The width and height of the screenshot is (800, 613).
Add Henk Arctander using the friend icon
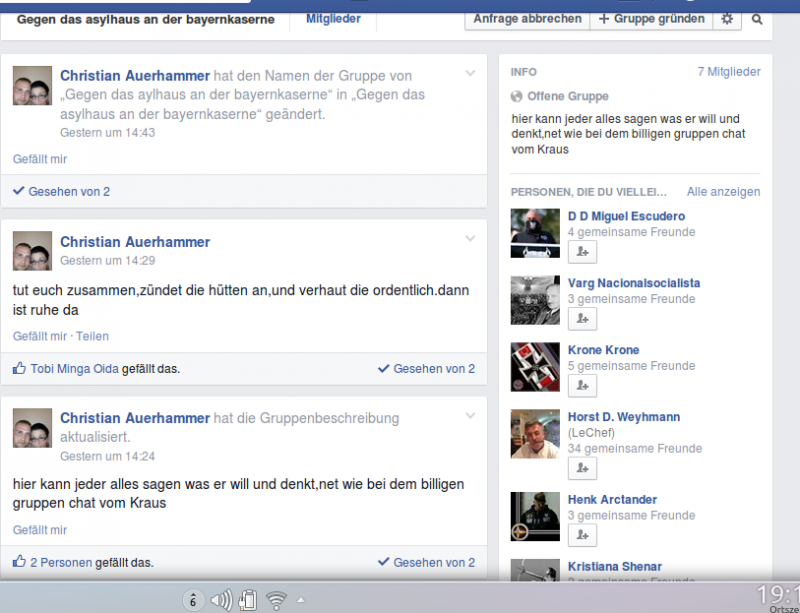[x=582, y=535]
